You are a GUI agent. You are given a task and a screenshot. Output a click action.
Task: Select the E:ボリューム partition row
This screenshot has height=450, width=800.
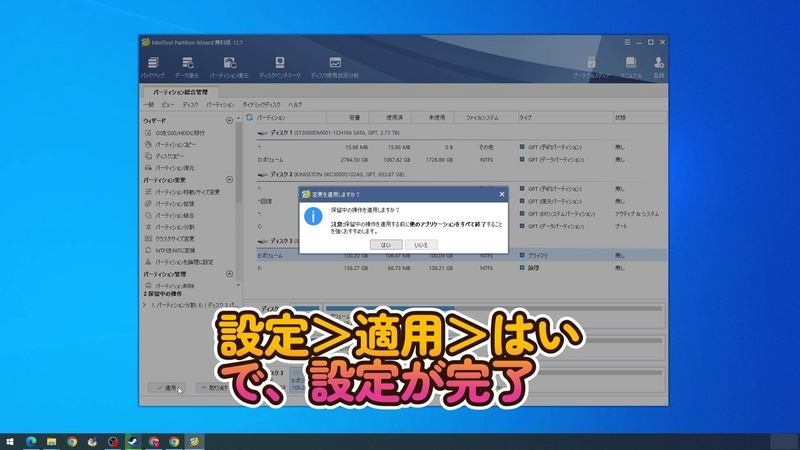coord(462,256)
